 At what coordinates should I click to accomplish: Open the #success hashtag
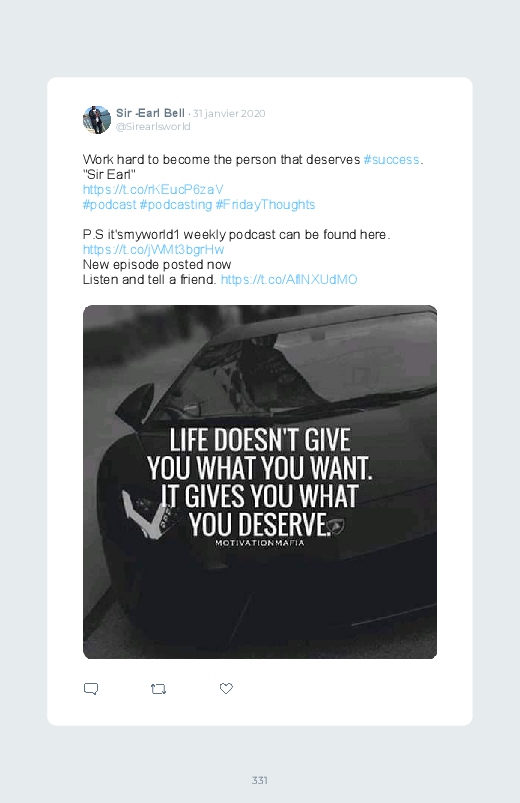391,160
